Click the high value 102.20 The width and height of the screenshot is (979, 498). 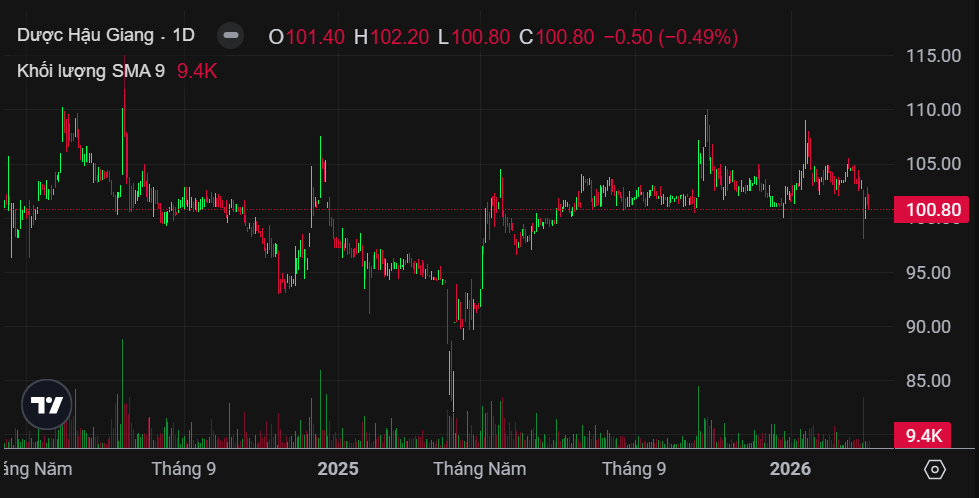tap(399, 37)
